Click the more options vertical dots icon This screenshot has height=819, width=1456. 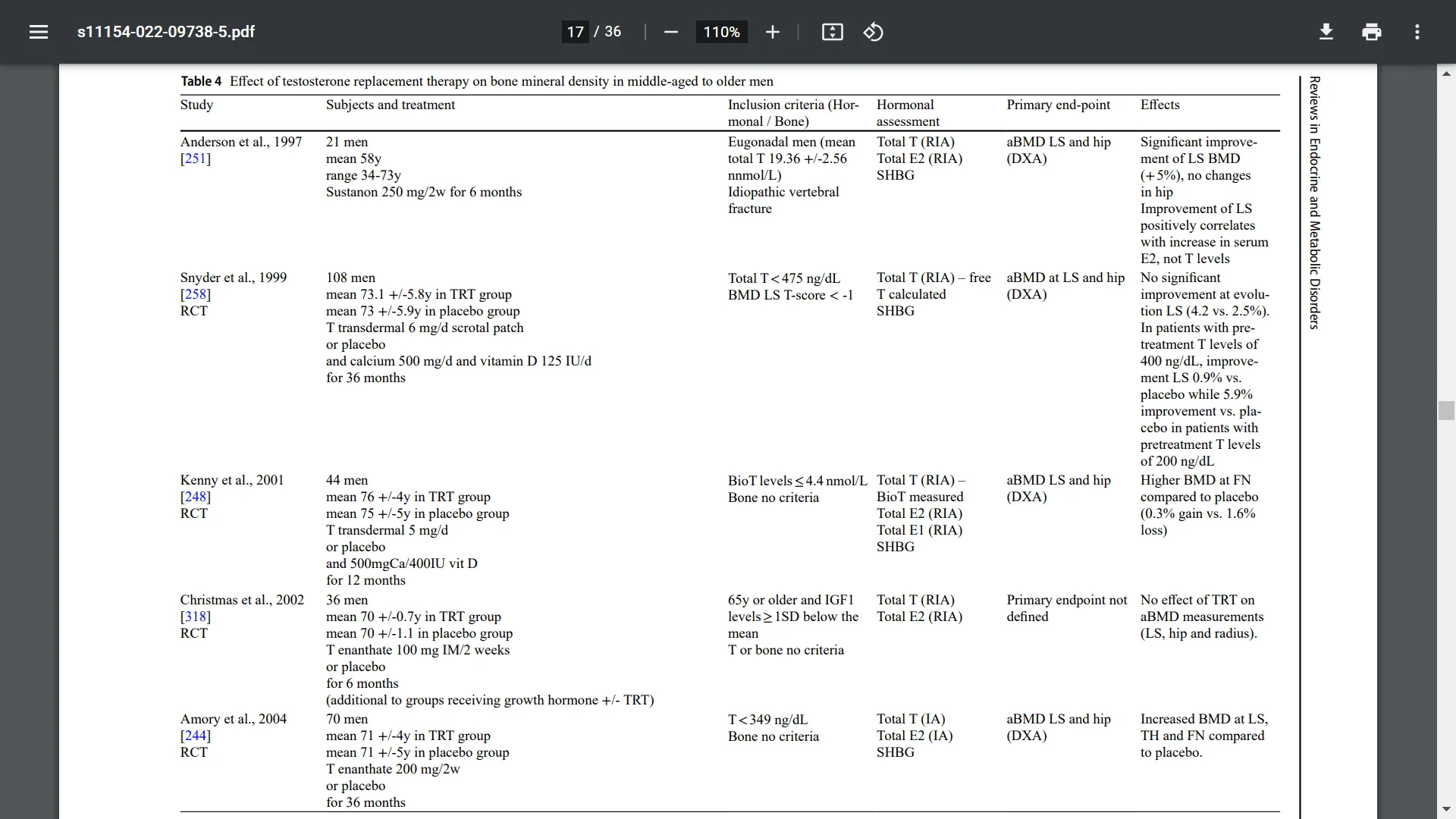click(1417, 32)
